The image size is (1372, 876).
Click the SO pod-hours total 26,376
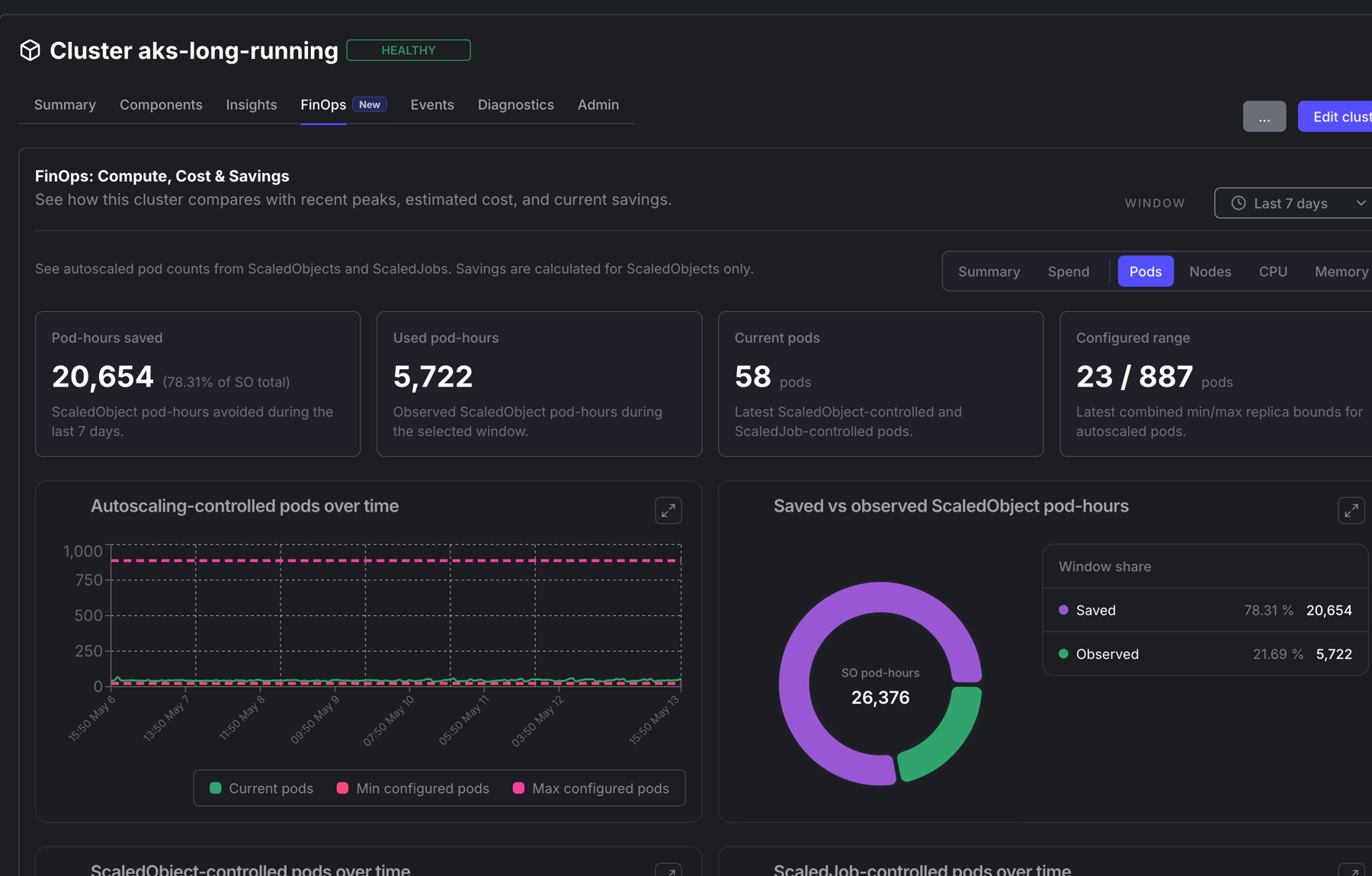click(880, 698)
